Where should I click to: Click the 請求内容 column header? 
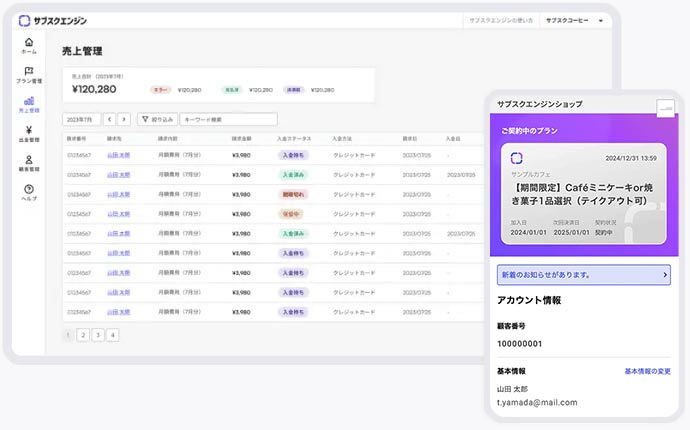tap(168, 139)
